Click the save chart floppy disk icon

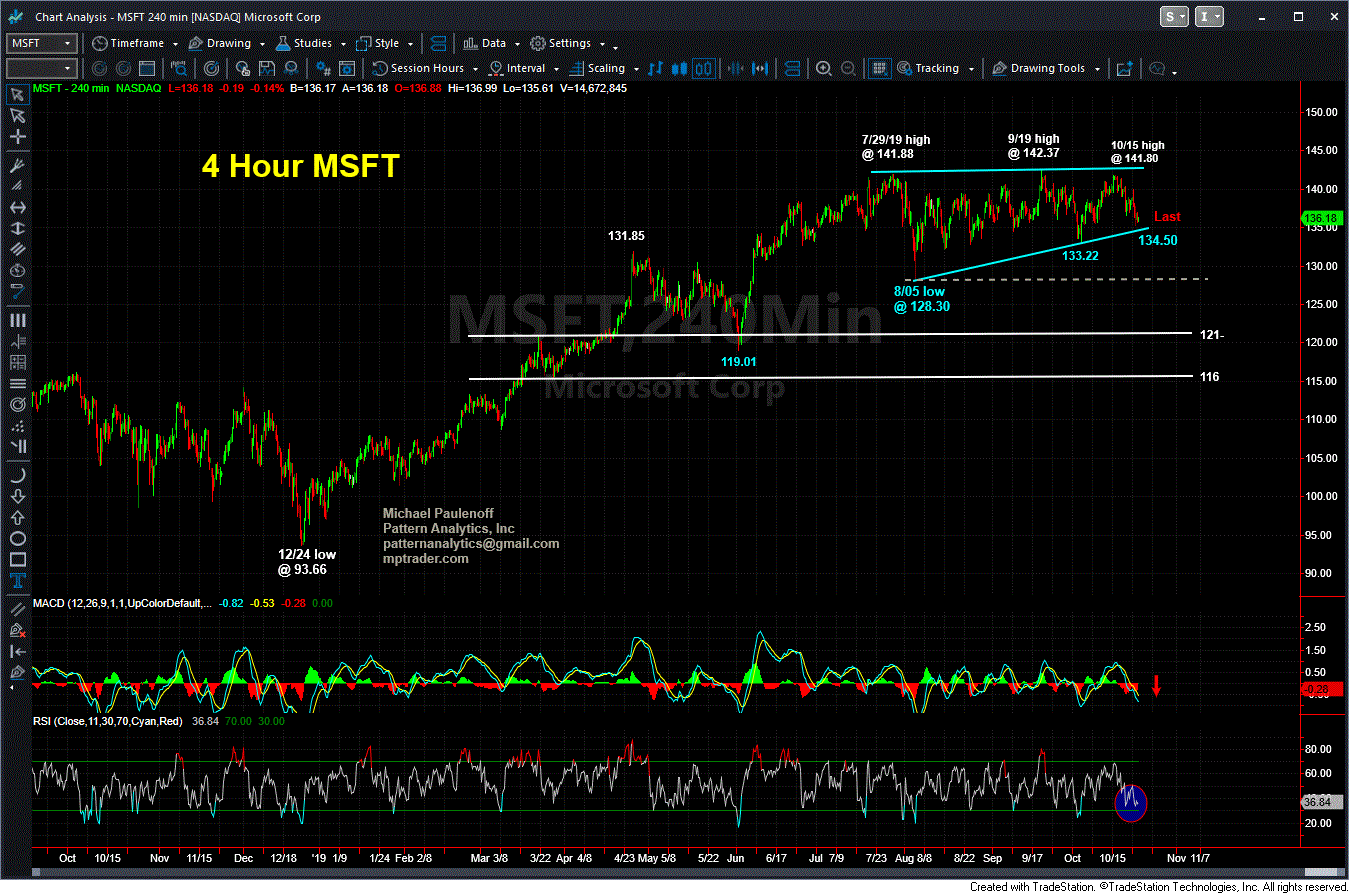click(269, 69)
